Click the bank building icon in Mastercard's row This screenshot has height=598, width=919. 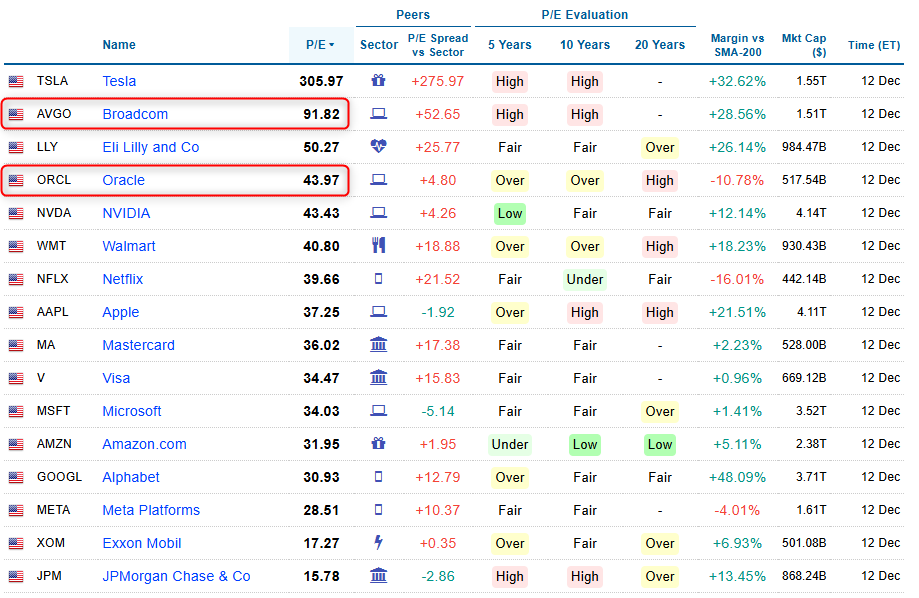click(x=378, y=345)
